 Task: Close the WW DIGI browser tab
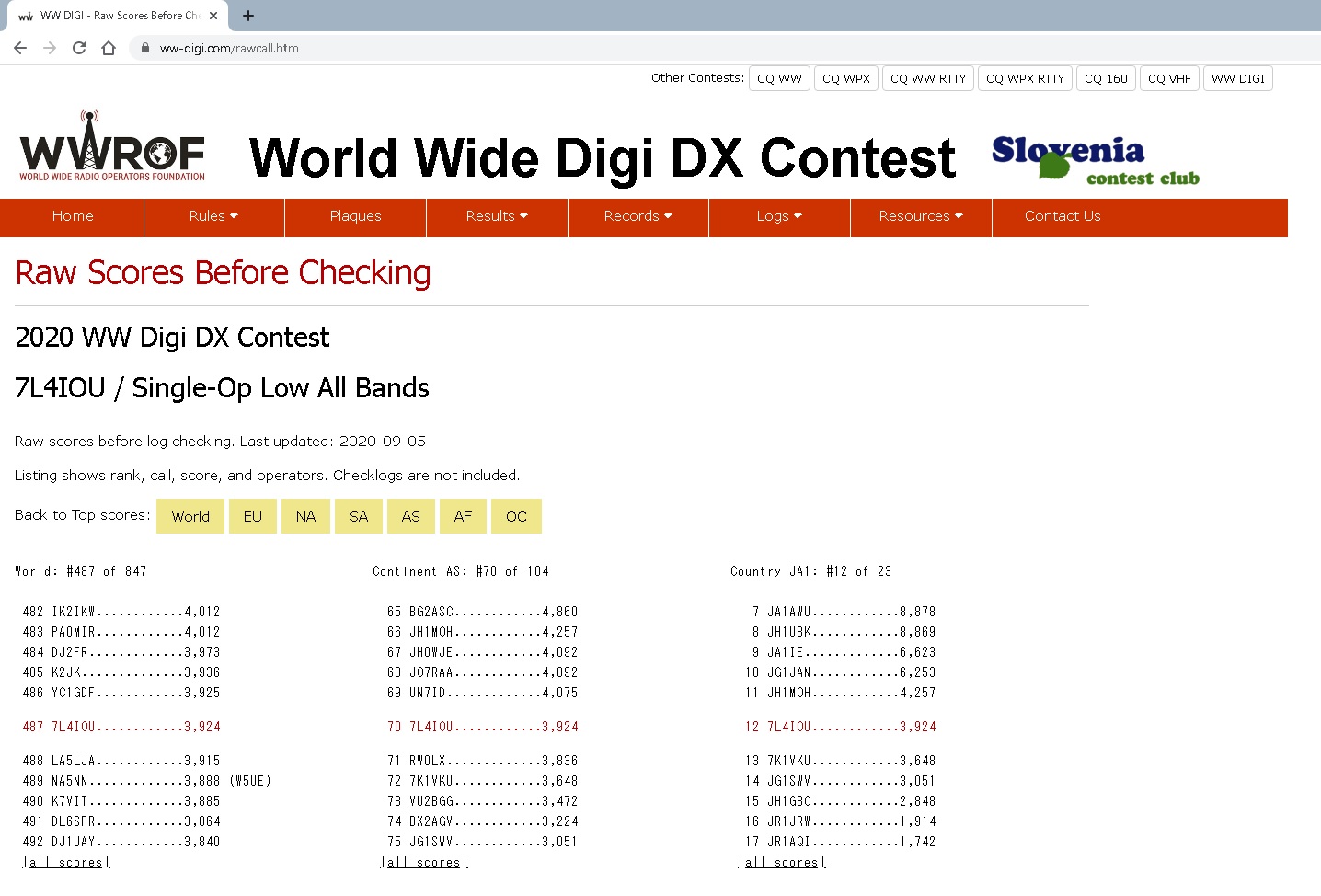coord(213,16)
